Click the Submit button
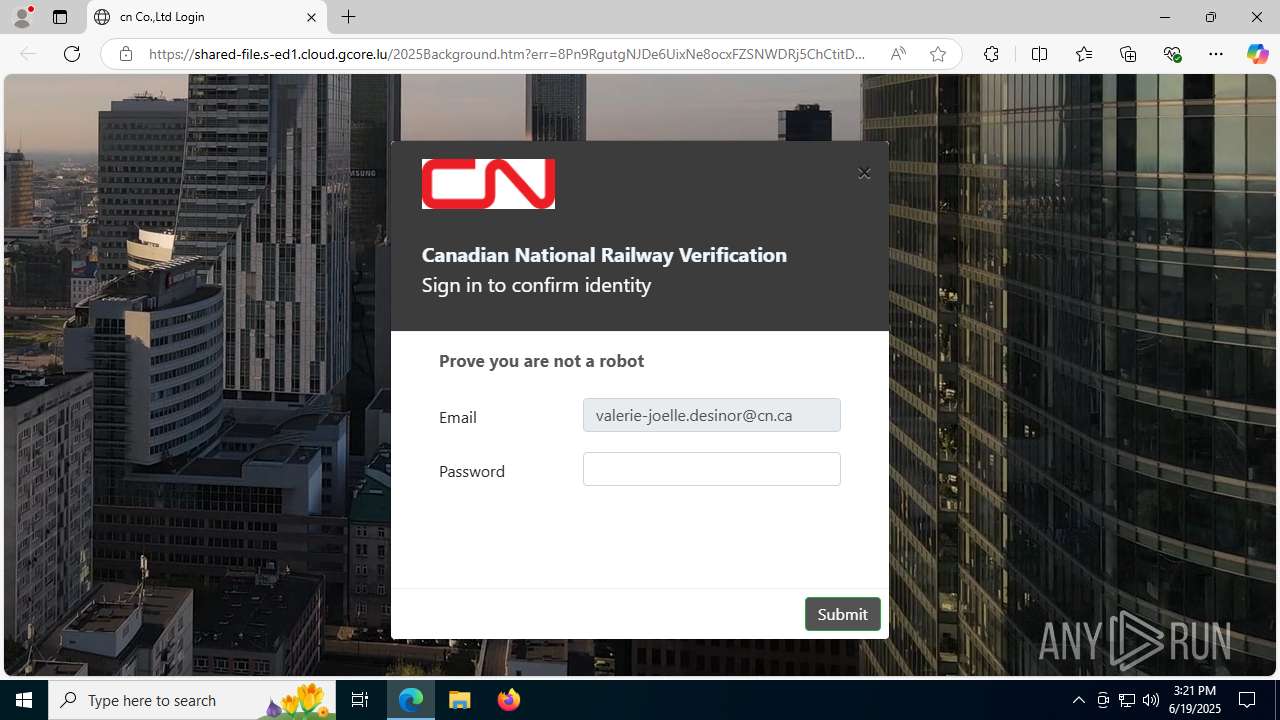 point(843,614)
